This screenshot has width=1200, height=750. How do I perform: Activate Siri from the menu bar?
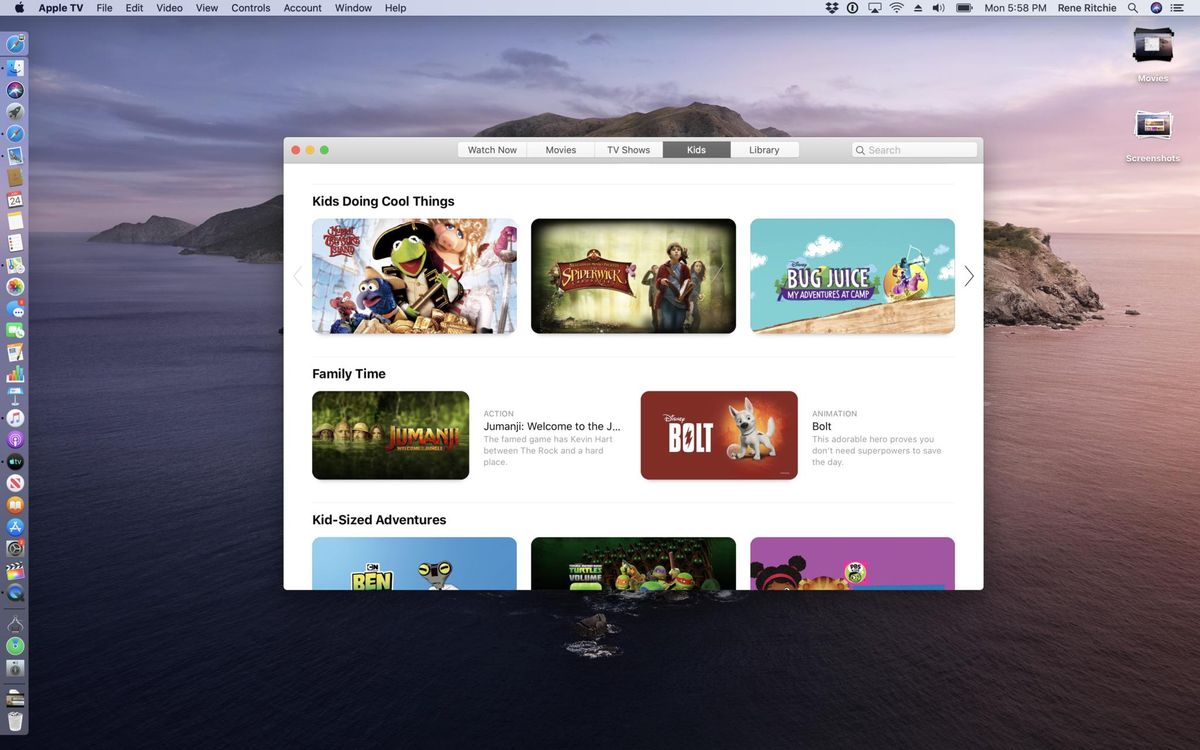[x=1156, y=8]
